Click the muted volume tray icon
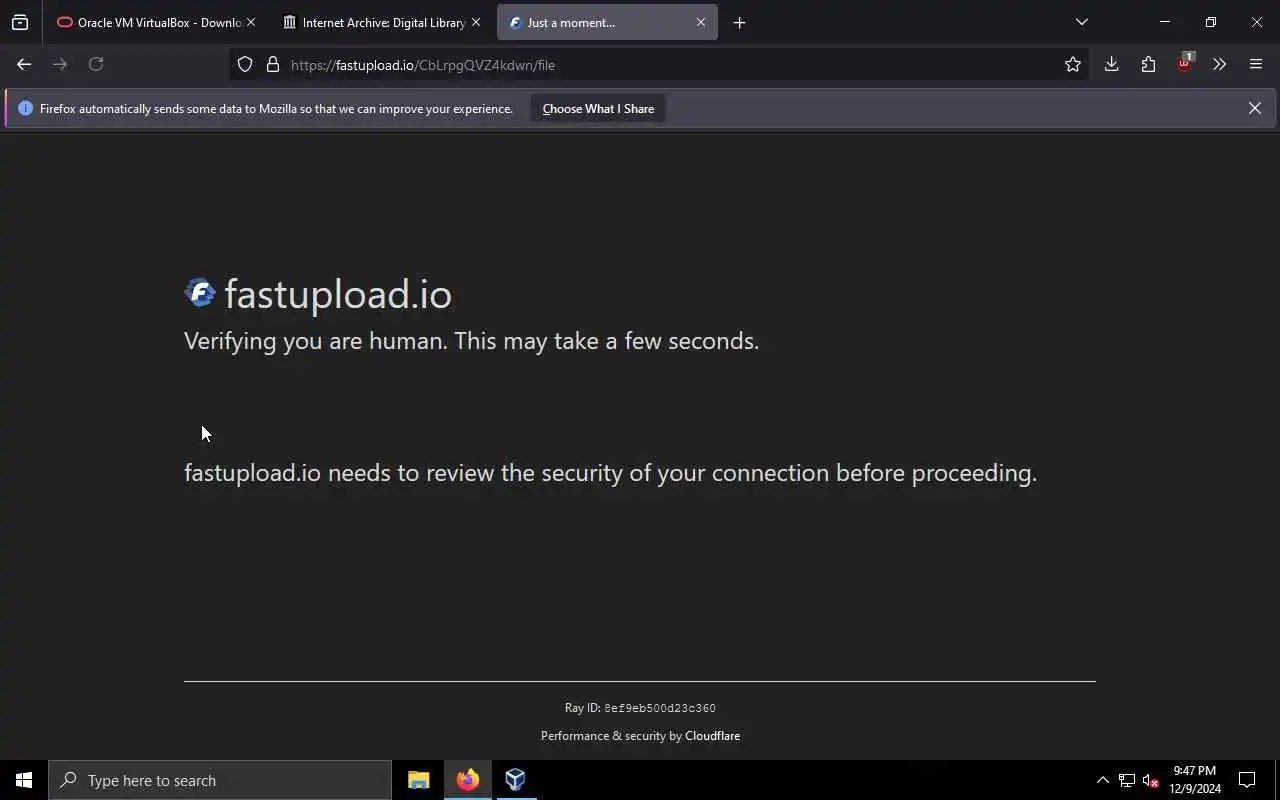This screenshot has height=800, width=1280. [1150, 780]
